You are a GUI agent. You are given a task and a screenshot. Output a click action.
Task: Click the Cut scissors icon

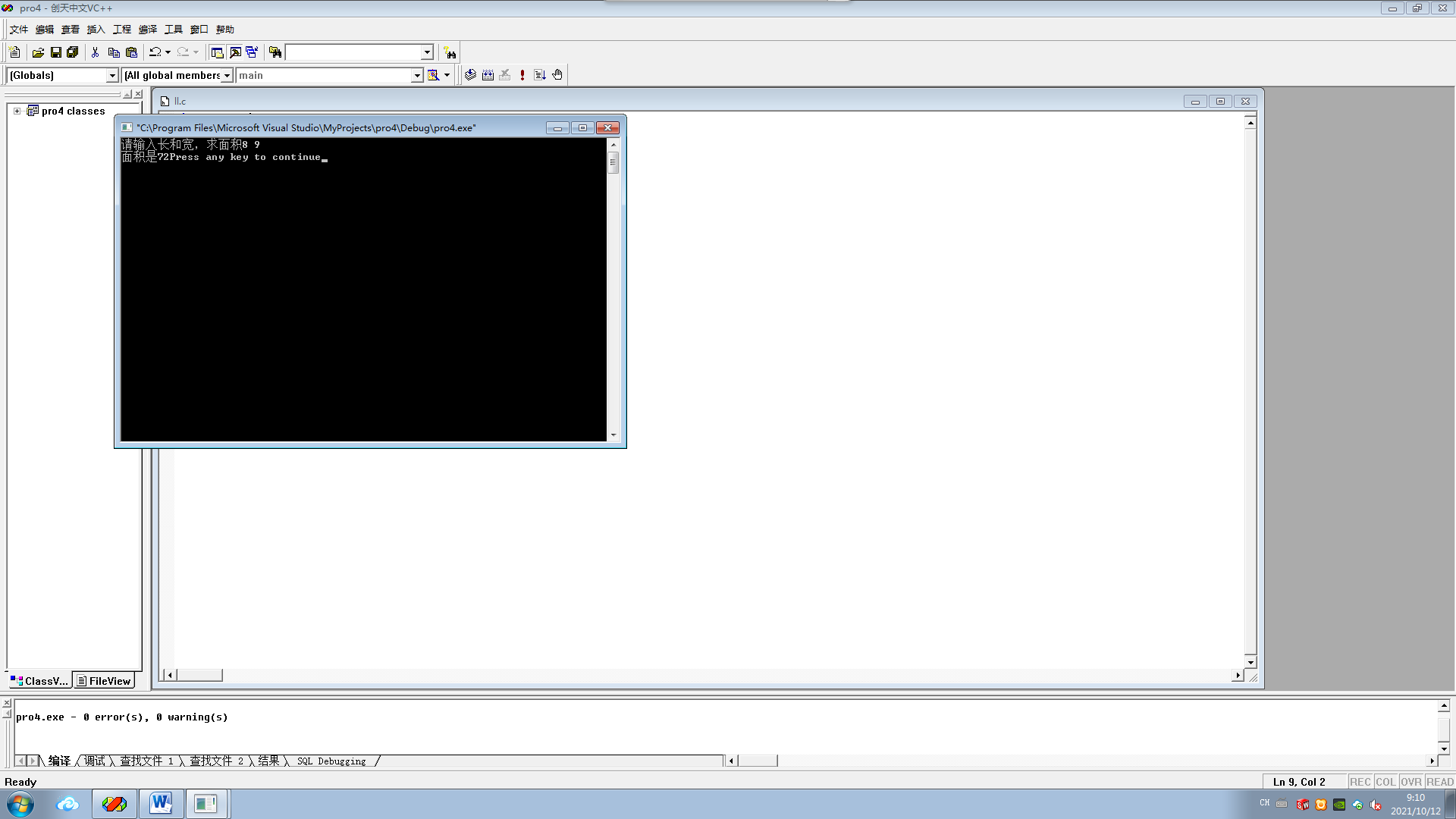click(95, 52)
